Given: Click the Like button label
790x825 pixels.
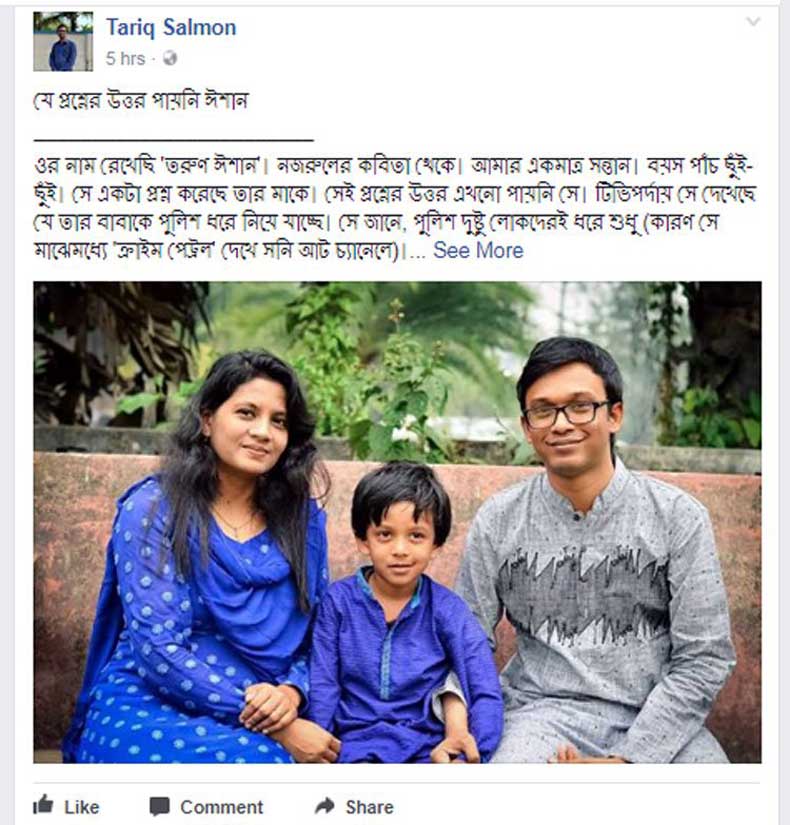Looking at the screenshot, I should click(x=82, y=807).
